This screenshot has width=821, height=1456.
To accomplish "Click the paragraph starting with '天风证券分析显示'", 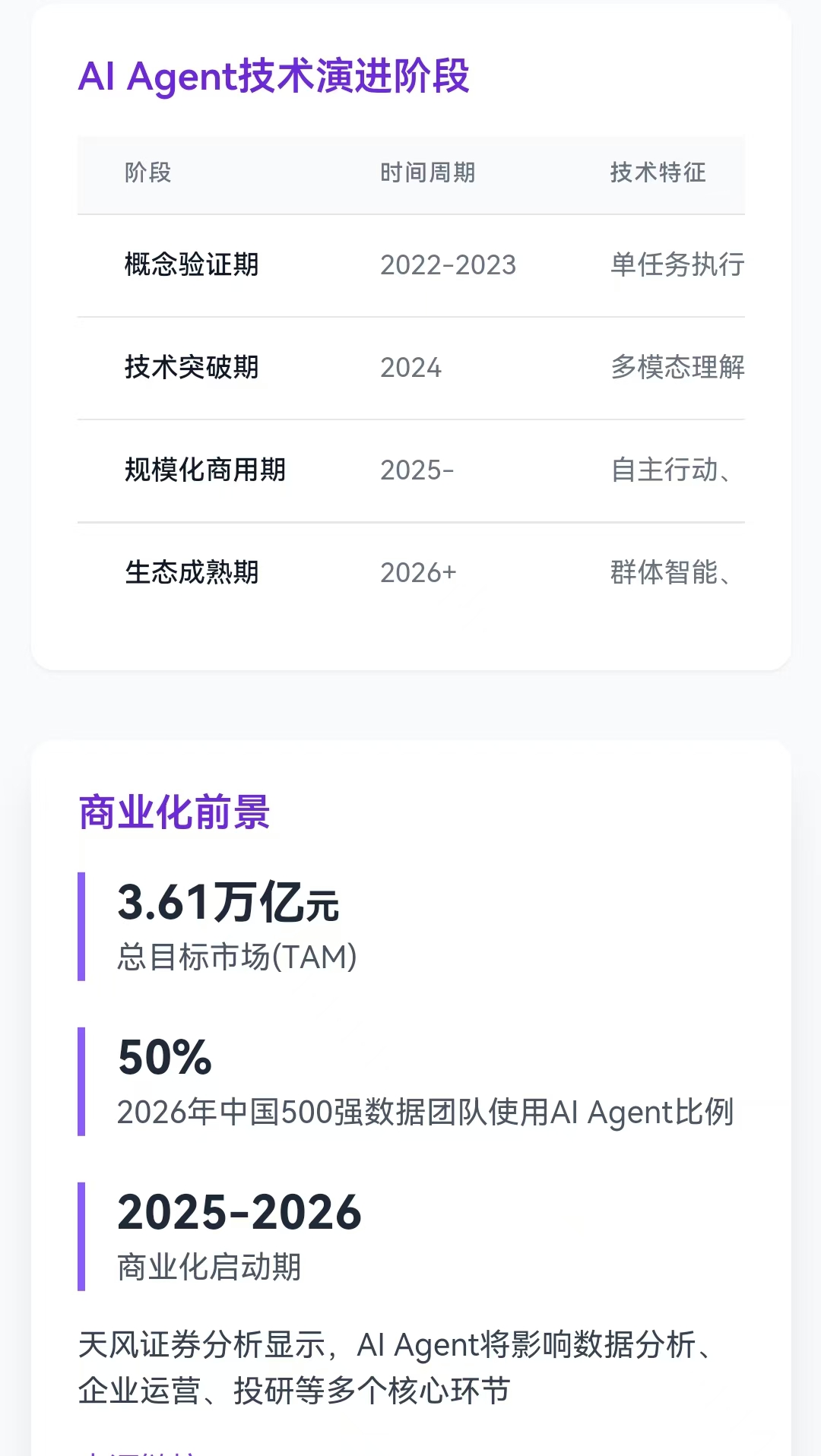I will point(395,1368).
